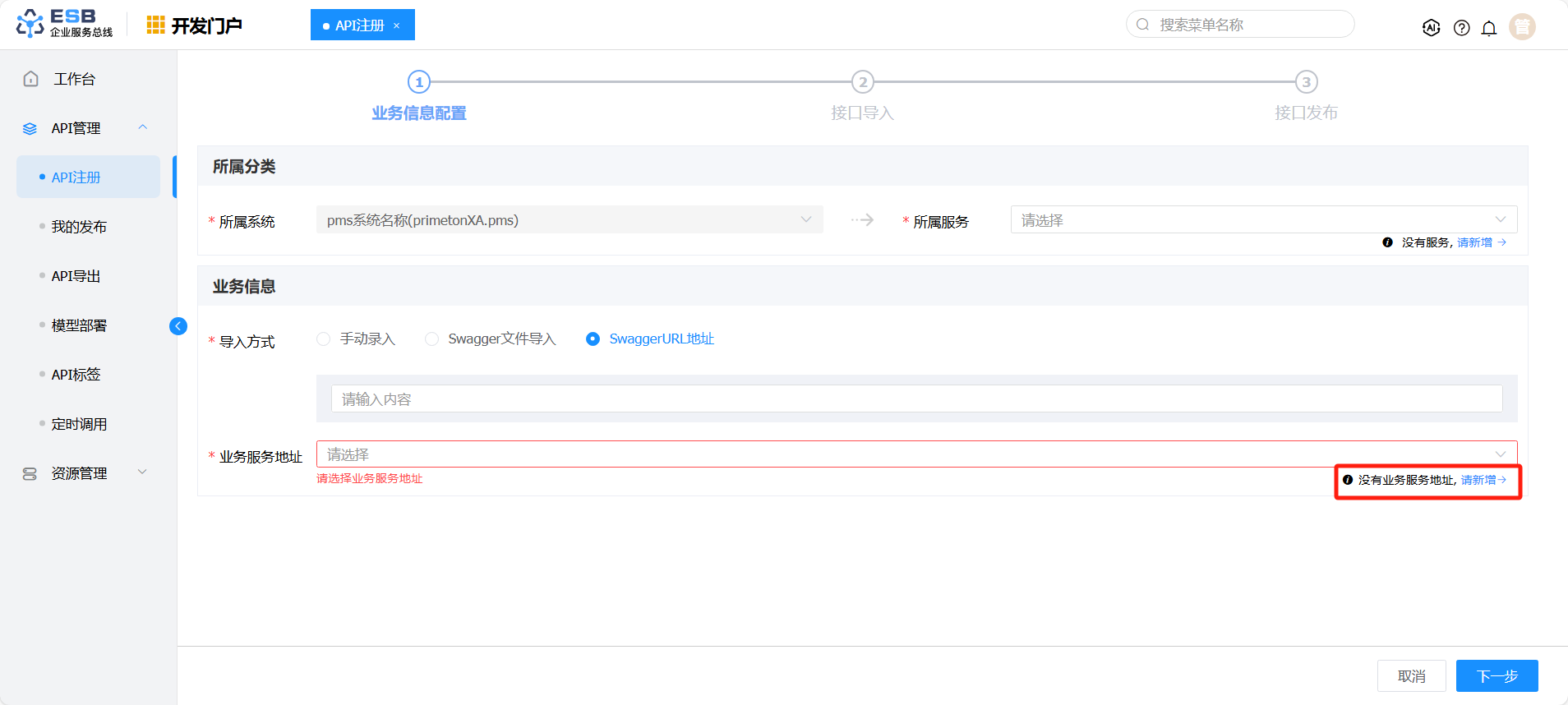This screenshot has height=705, width=1568.
Task: Click the Swagger URL 请输入内容 input field
Action: (915, 399)
